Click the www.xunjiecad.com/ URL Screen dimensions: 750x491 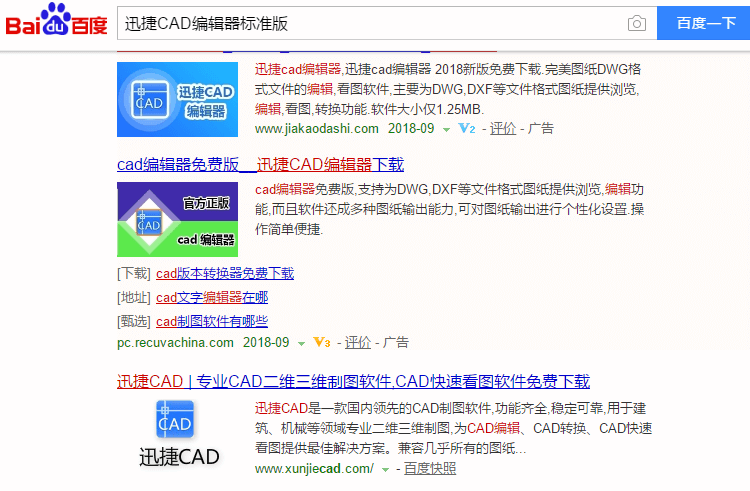[x=314, y=469]
